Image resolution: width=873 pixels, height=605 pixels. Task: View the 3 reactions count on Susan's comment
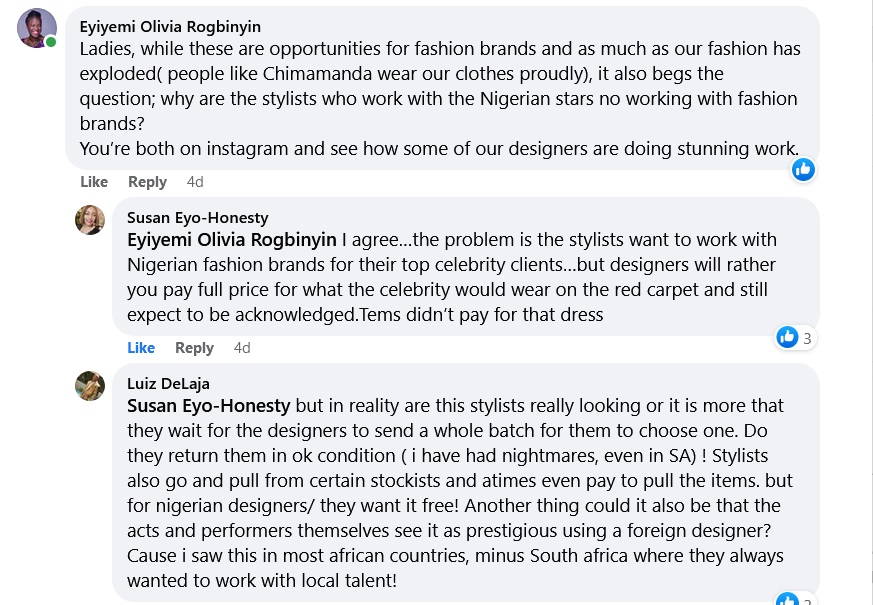tap(807, 338)
